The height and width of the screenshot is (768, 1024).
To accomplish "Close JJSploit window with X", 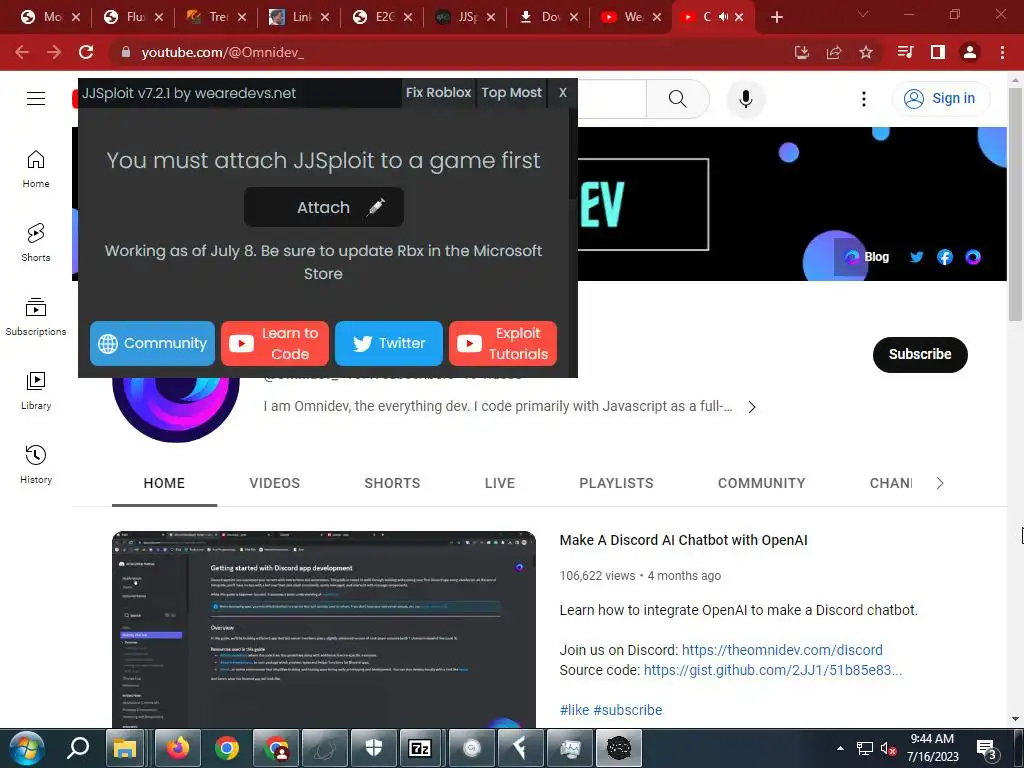I will tap(562, 93).
